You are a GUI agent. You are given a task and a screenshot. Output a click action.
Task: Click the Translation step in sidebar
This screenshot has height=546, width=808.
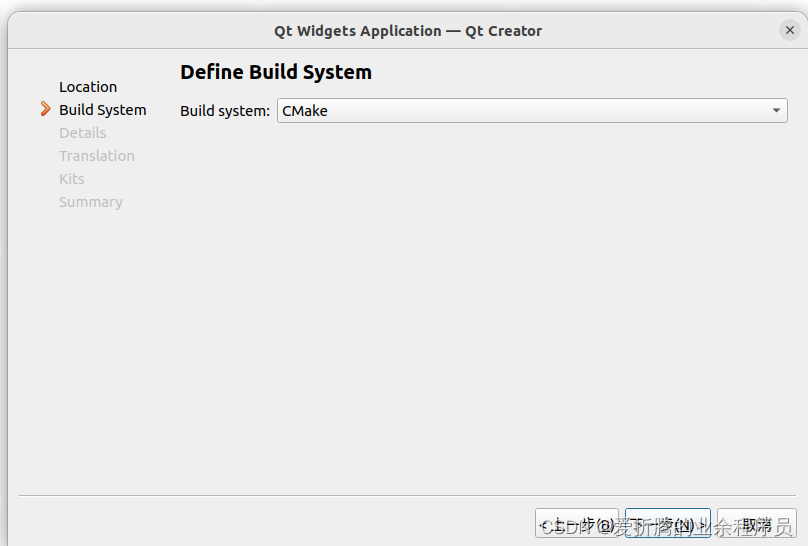[x=97, y=156]
